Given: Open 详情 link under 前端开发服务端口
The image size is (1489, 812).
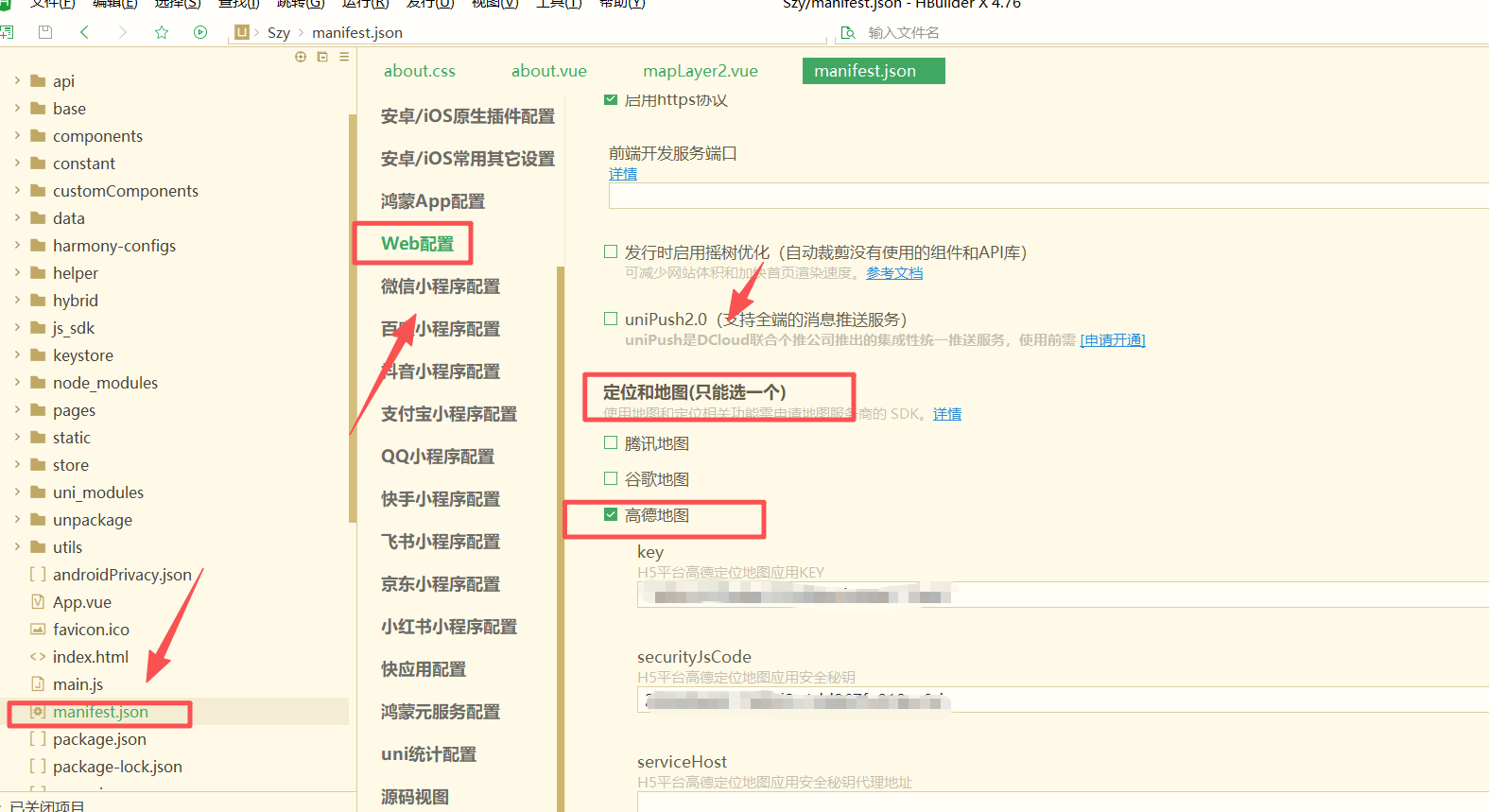Looking at the screenshot, I should click(x=623, y=174).
